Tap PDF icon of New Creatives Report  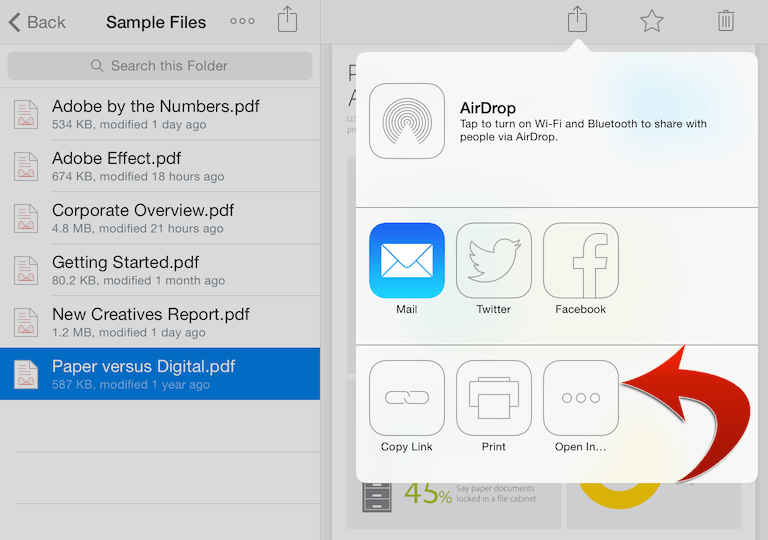tap(25, 322)
